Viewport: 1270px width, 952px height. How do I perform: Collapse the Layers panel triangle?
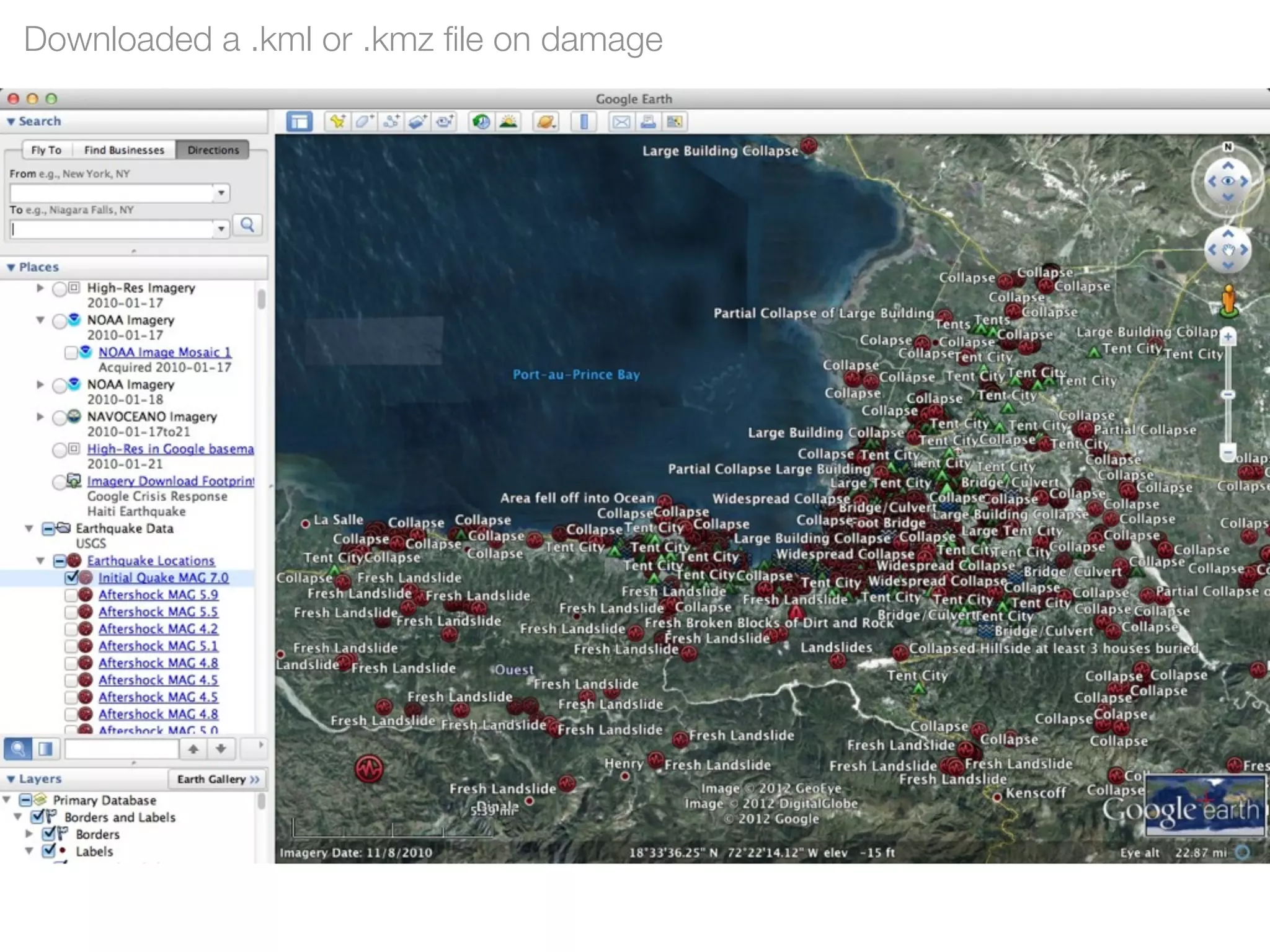tap(11, 779)
